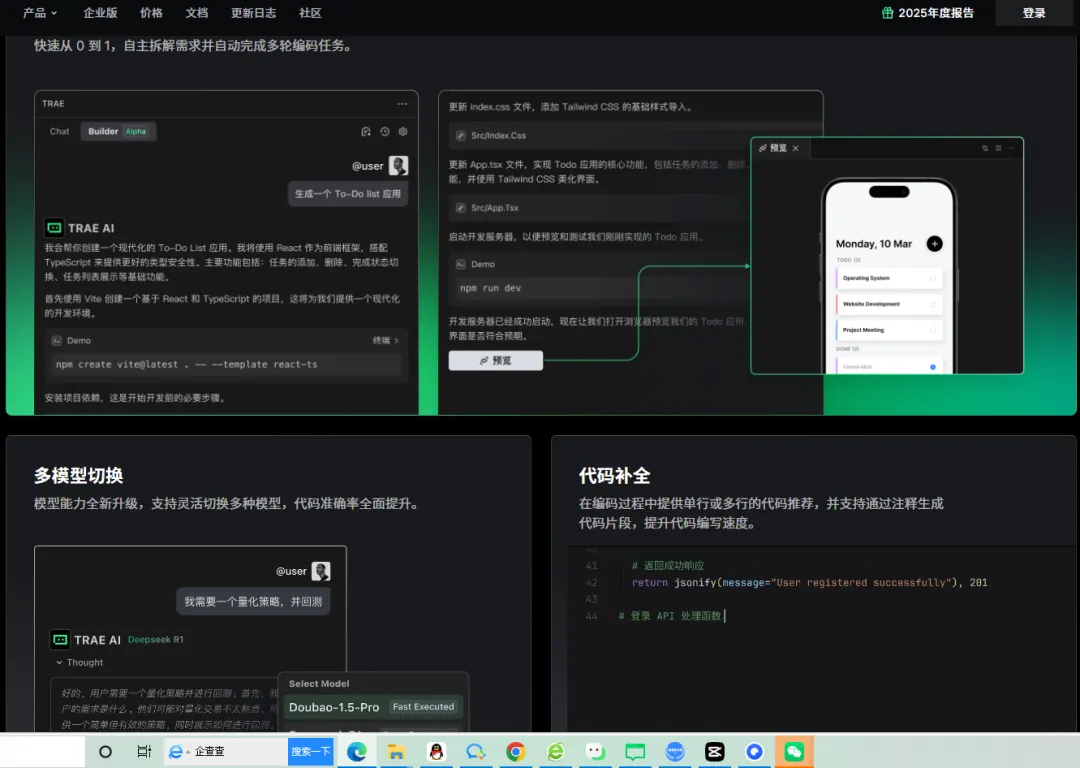Screen dimensions: 1080x768
Task: Click Src/App.Tsx file label
Action: pos(495,208)
